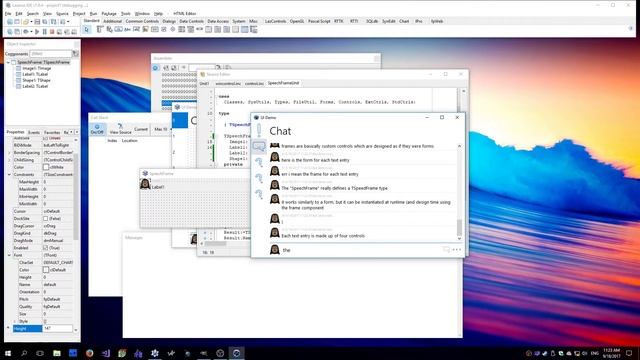Open Favorites tab in Object Inspector
The height and width of the screenshot is (360, 640).
coord(52,132)
